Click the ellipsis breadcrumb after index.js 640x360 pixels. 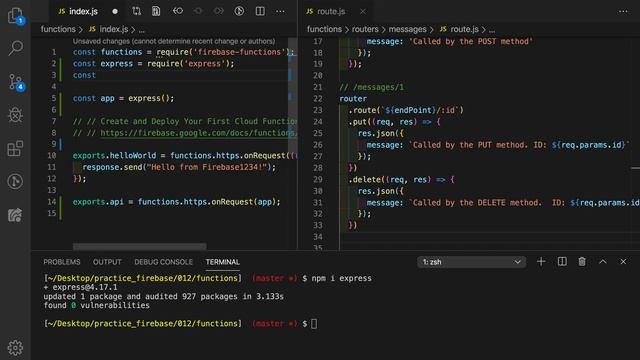[x=141, y=30]
